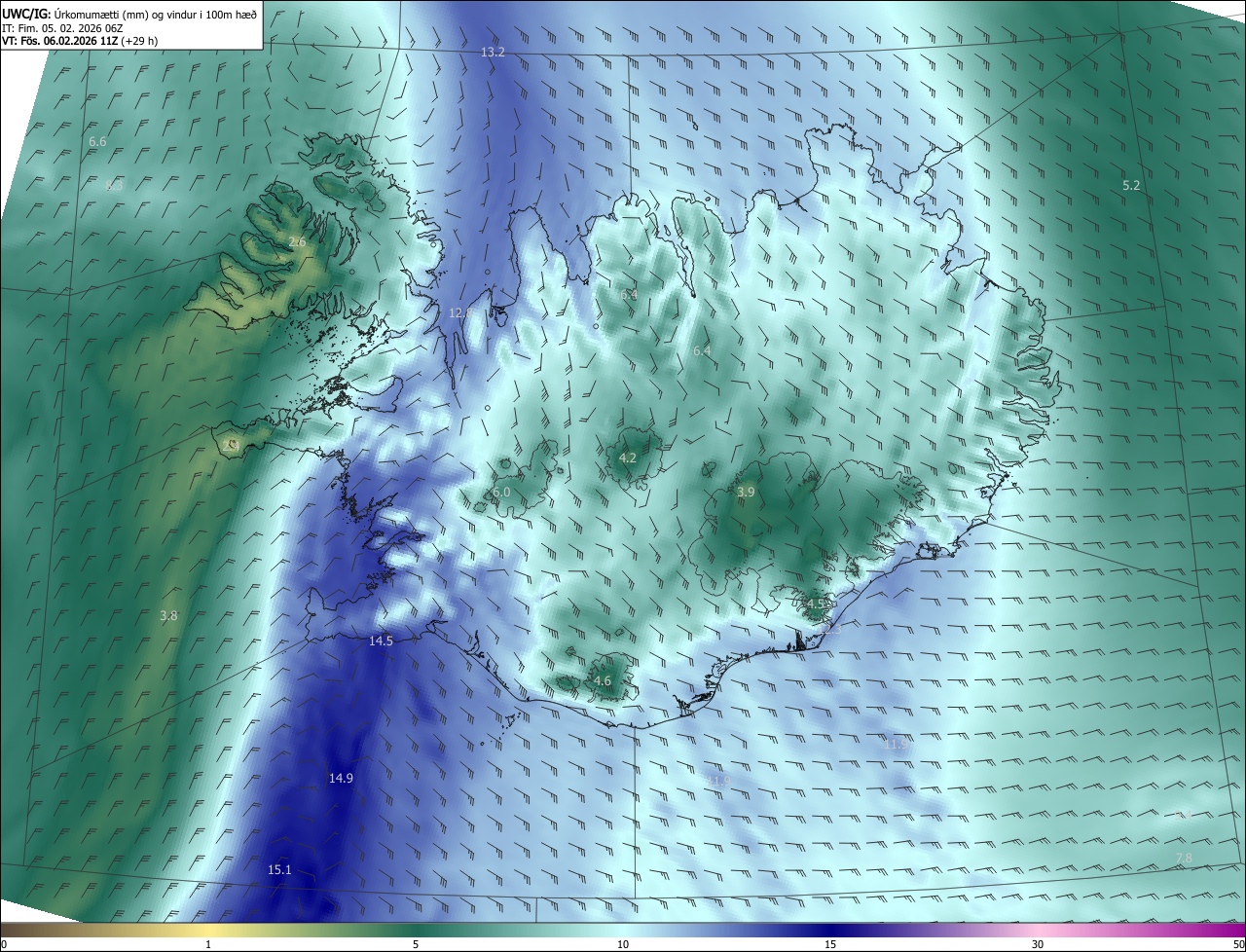Click the 5.2 value label

pyautogui.click(x=1131, y=185)
